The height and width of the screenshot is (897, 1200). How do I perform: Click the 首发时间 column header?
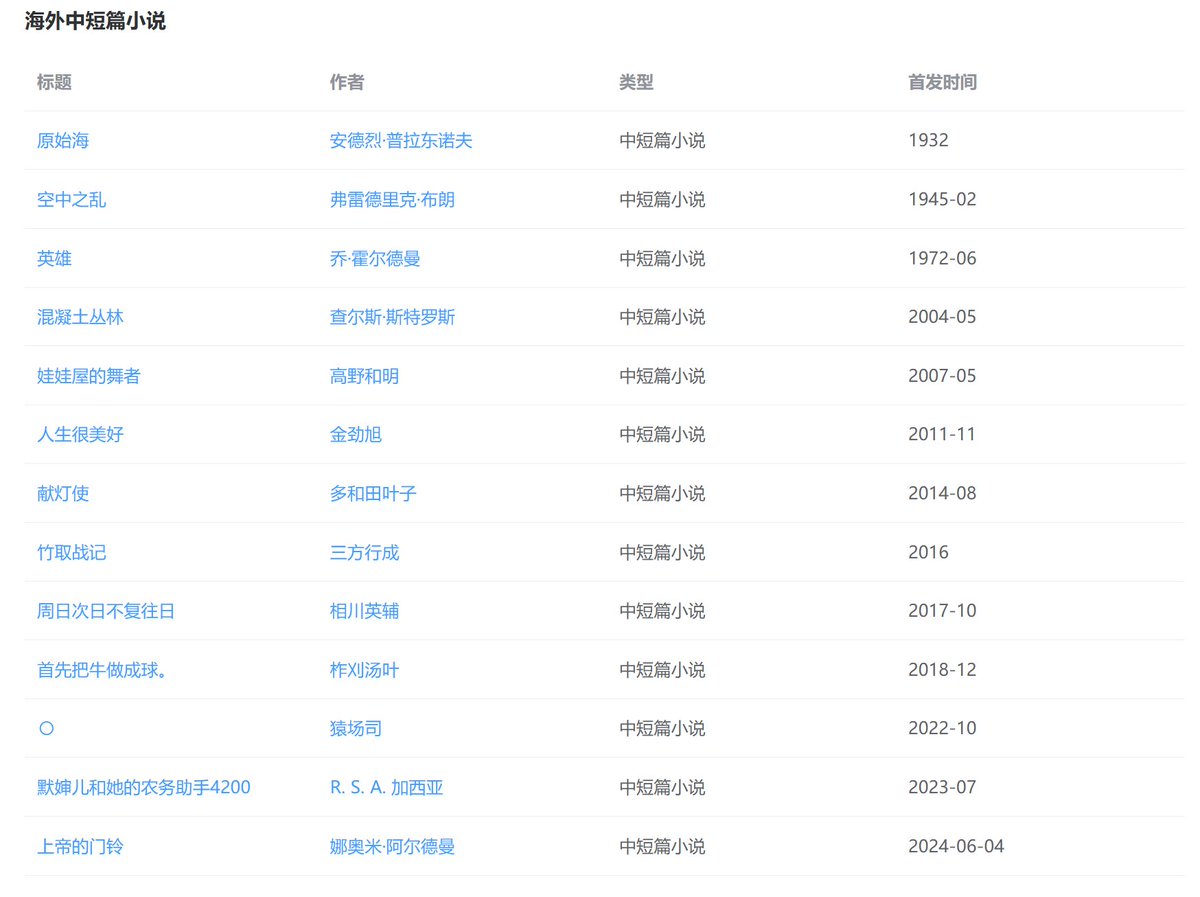coord(942,83)
